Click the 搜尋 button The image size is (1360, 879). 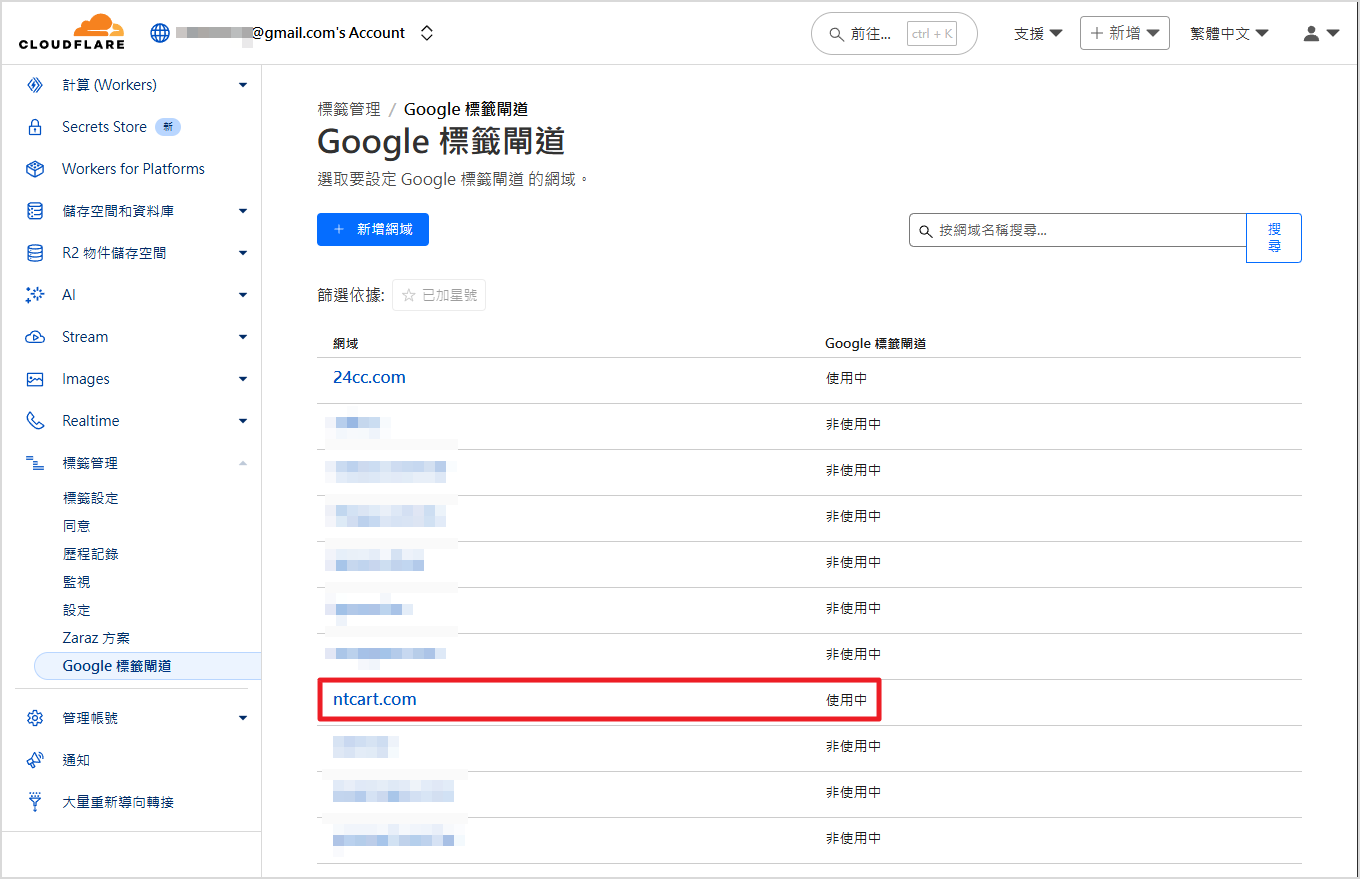point(1274,238)
